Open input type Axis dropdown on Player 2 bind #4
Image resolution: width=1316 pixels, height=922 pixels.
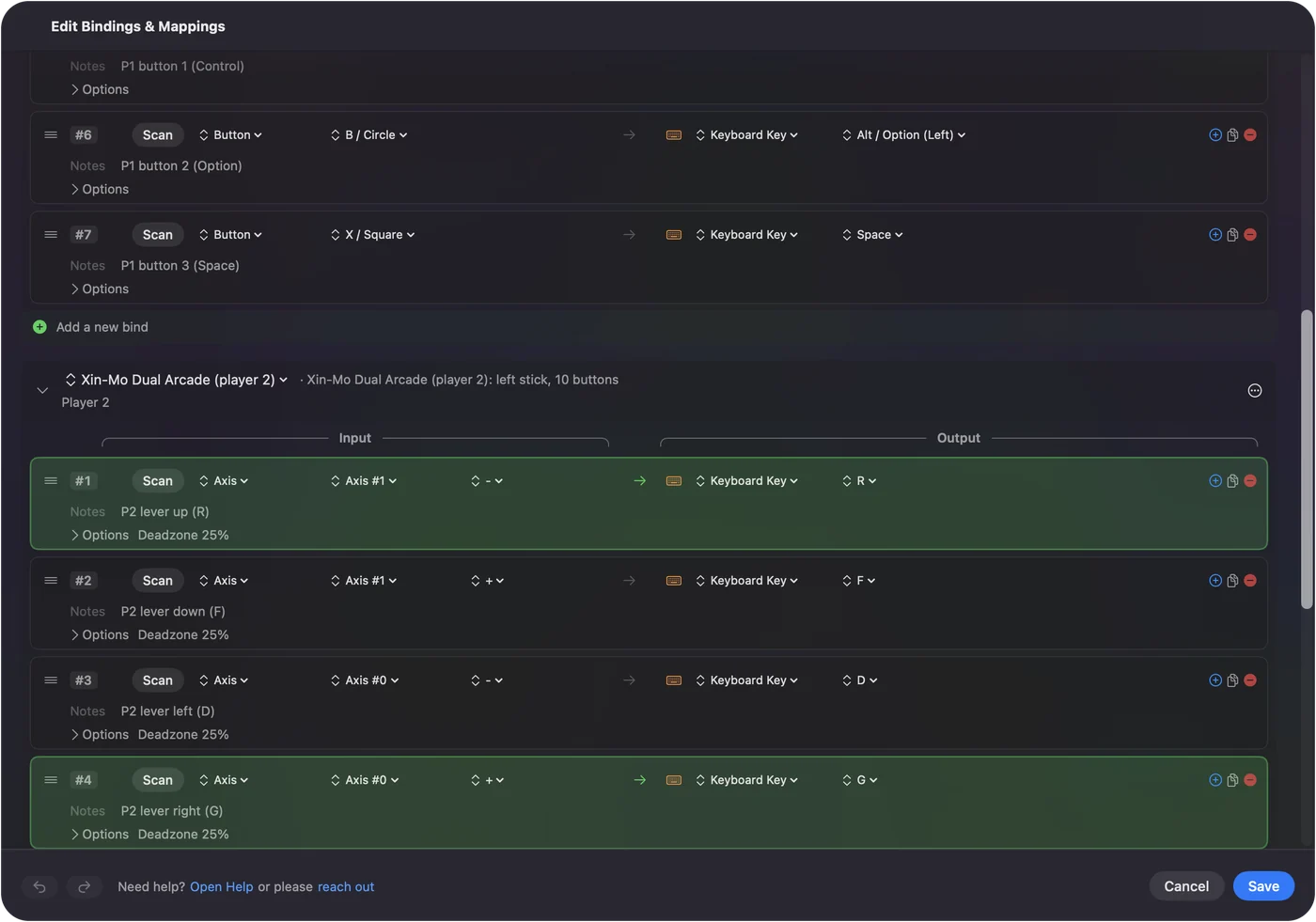tap(224, 780)
